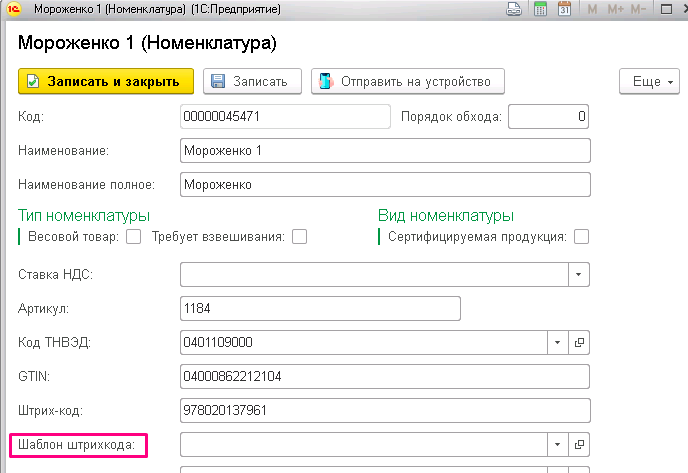Check the Сертифицируемая продукция checkbox
Viewport: 688px width, 473px height.
tap(582, 237)
